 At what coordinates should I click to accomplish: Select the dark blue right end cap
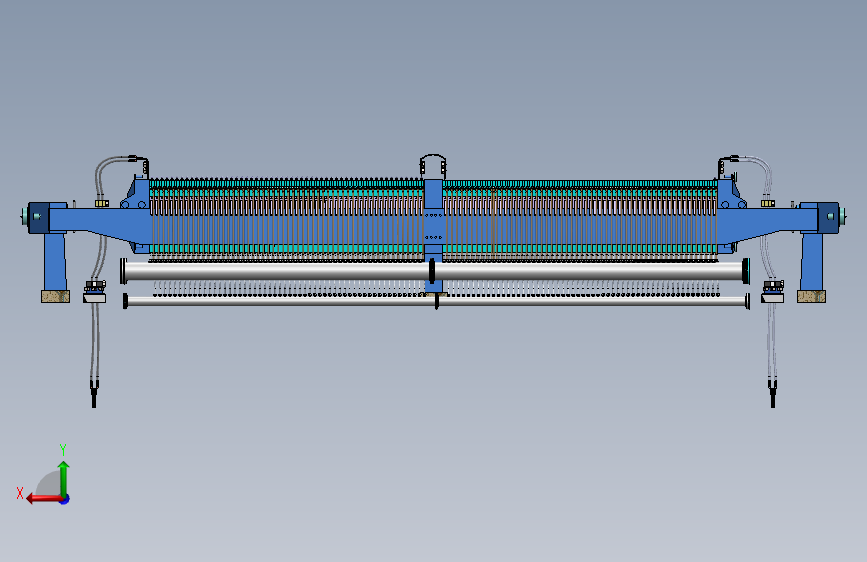pyautogui.click(x=828, y=217)
